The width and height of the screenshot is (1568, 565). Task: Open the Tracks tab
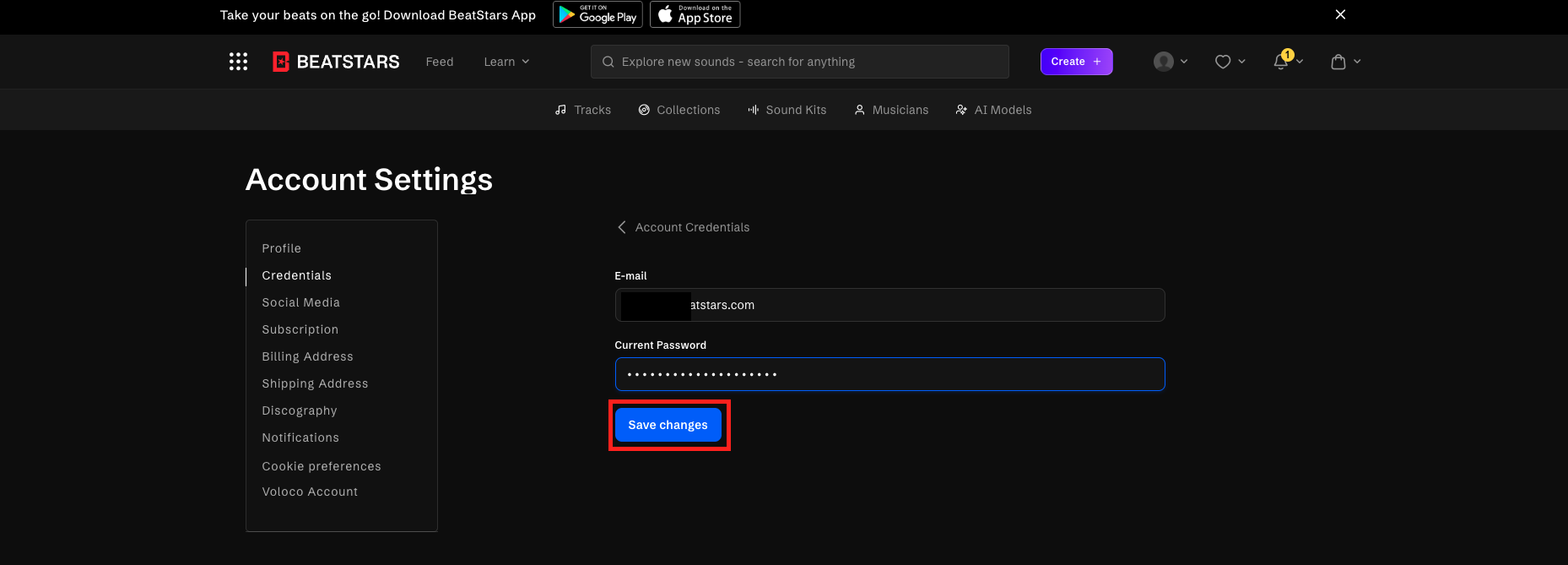click(583, 110)
